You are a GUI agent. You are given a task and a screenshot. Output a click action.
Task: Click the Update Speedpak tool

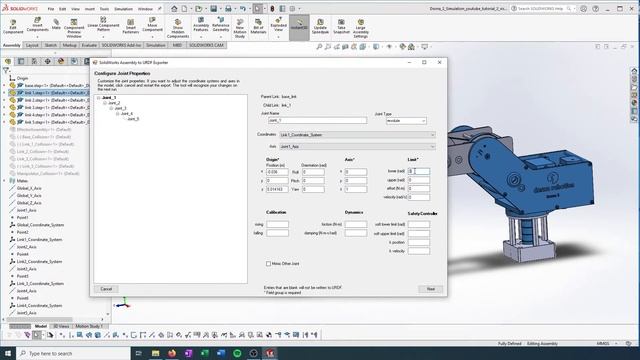(x=320, y=27)
